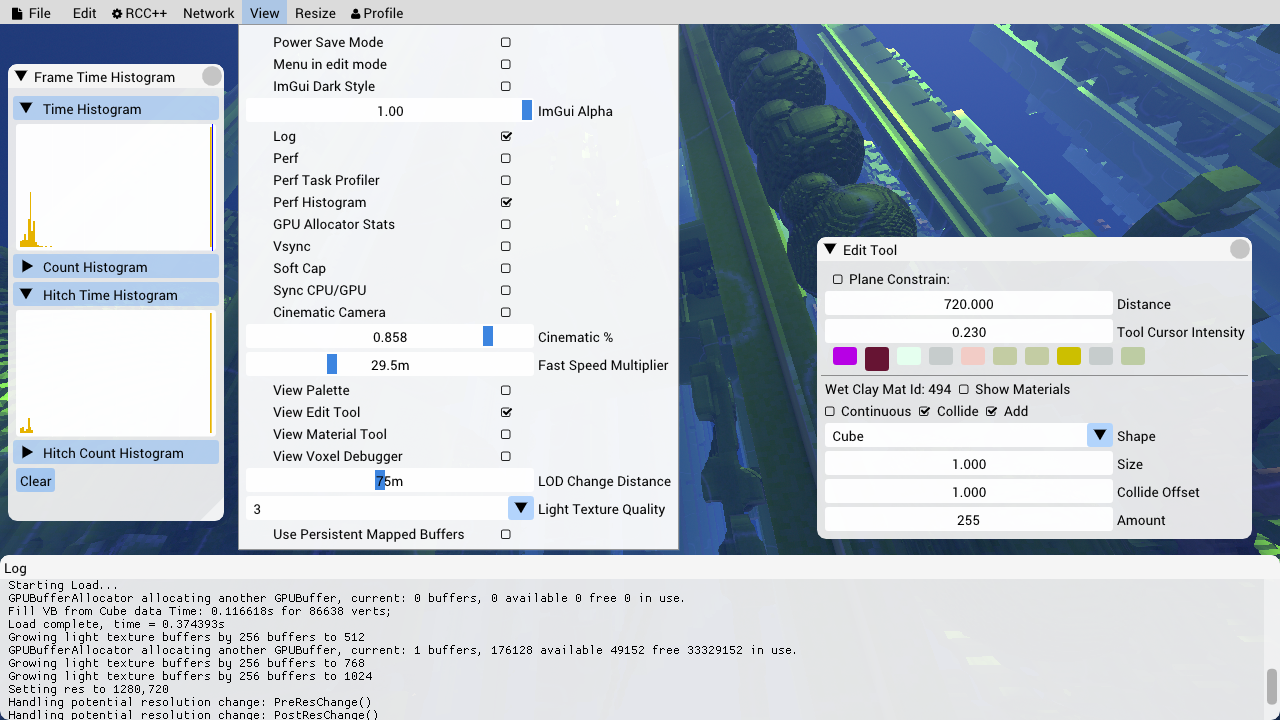Show the View Palette option
The height and width of the screenshot is (720, 1280).
tap(506, 390)
